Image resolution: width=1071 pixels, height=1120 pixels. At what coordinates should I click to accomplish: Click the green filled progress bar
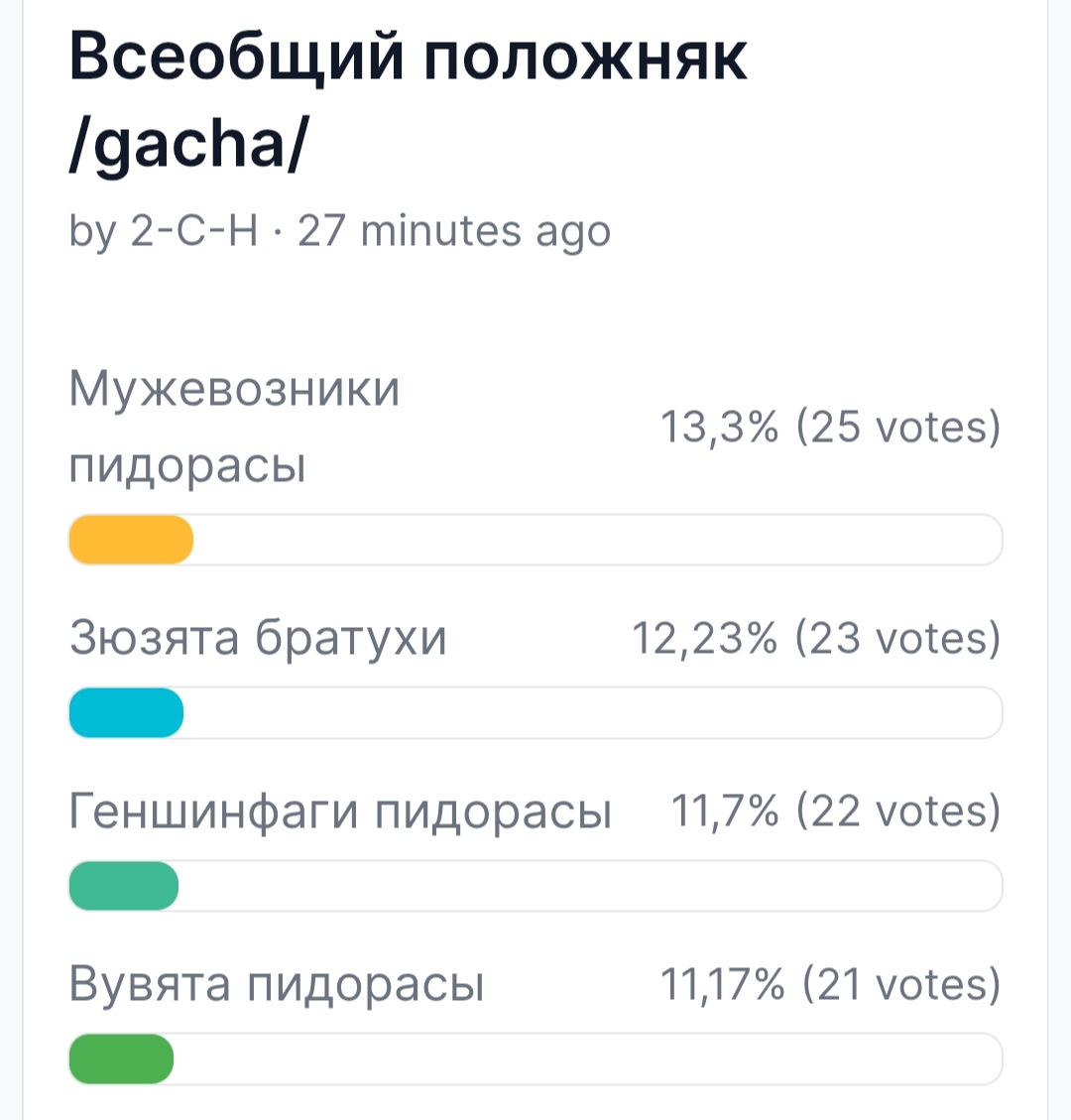tap(121, 1058)
